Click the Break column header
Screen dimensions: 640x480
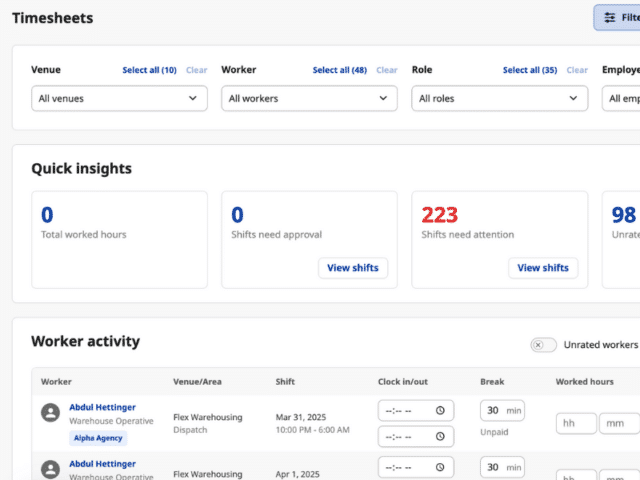492,382
